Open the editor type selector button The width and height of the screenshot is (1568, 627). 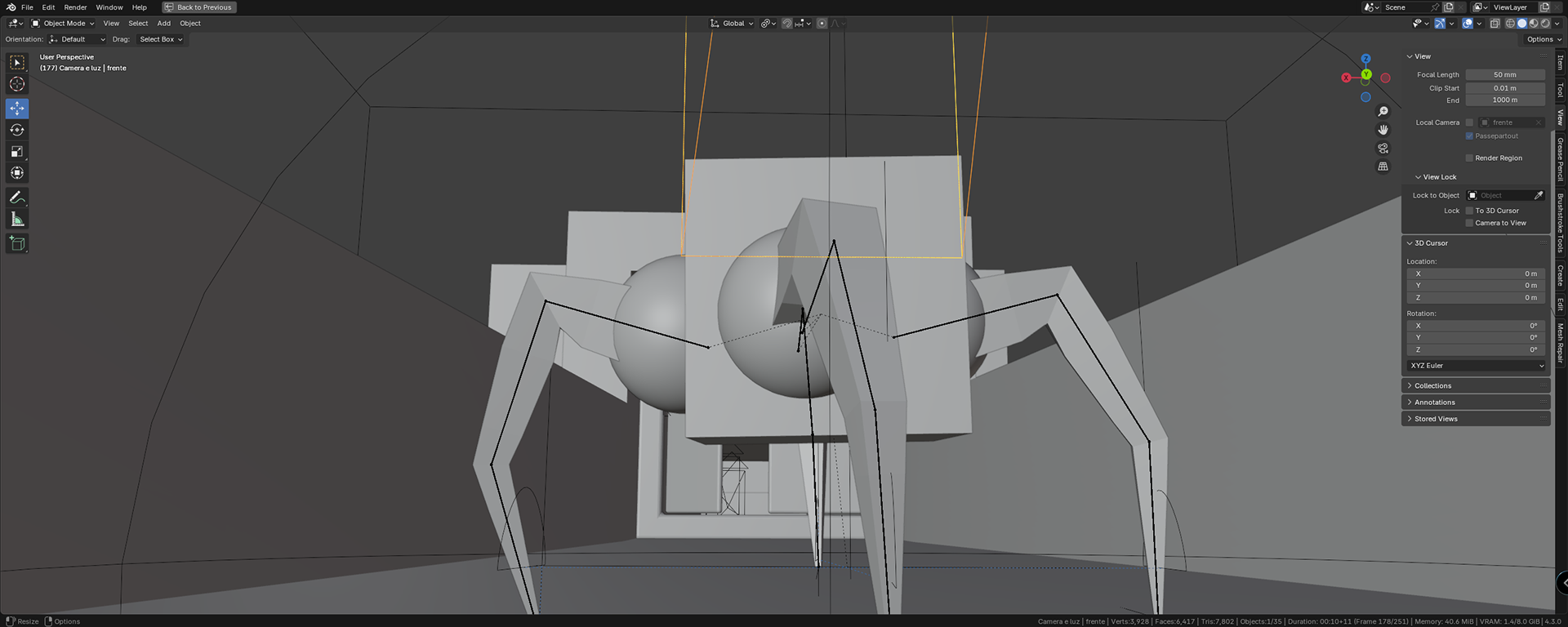point(16,24)
